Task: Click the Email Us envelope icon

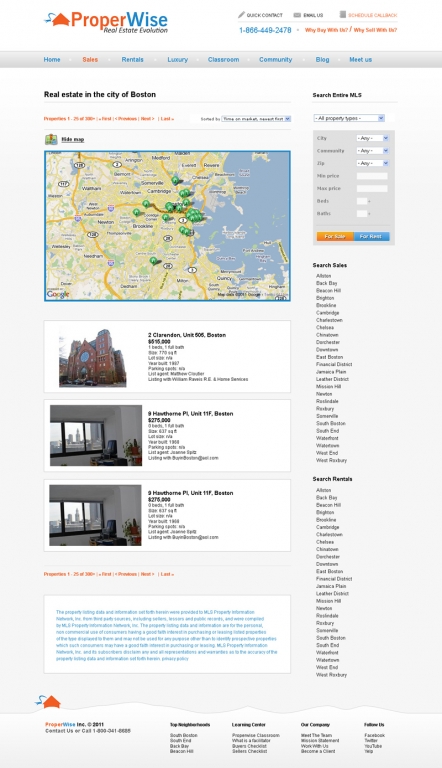Action: point(297,15)
